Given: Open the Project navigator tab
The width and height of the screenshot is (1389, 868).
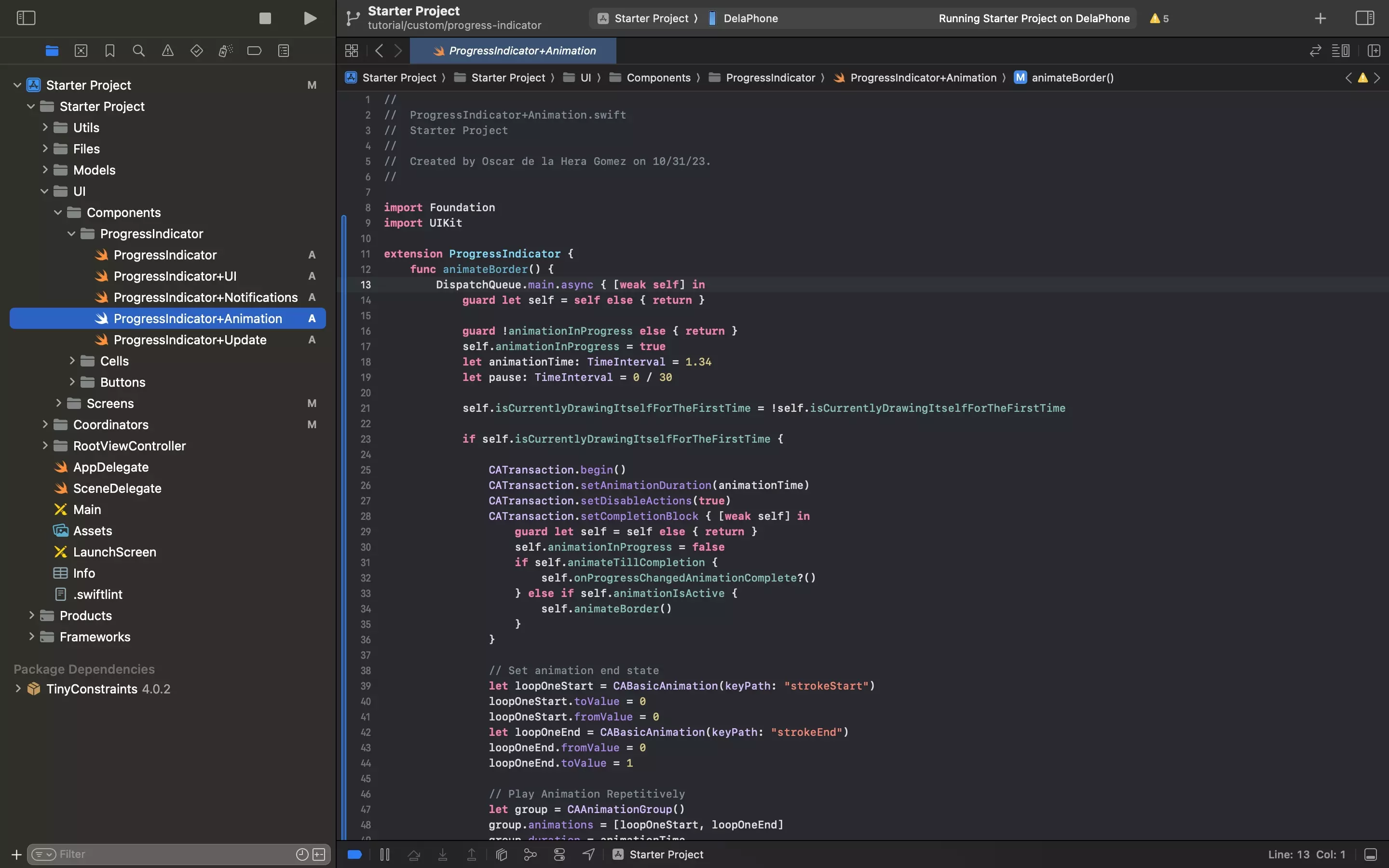Looking at the screenshot, I should click(52, 51).
